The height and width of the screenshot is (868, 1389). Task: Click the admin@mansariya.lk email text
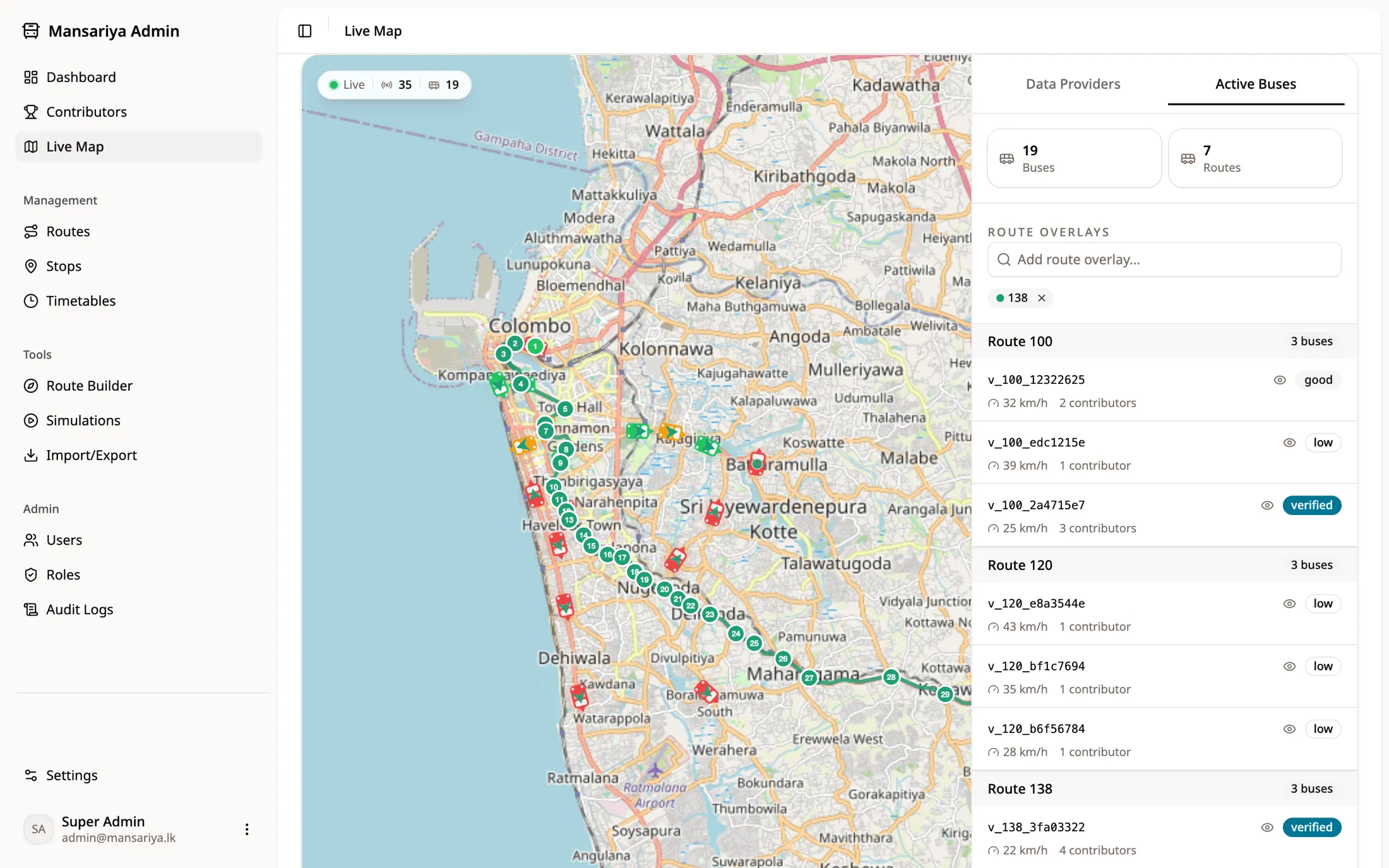119,838
